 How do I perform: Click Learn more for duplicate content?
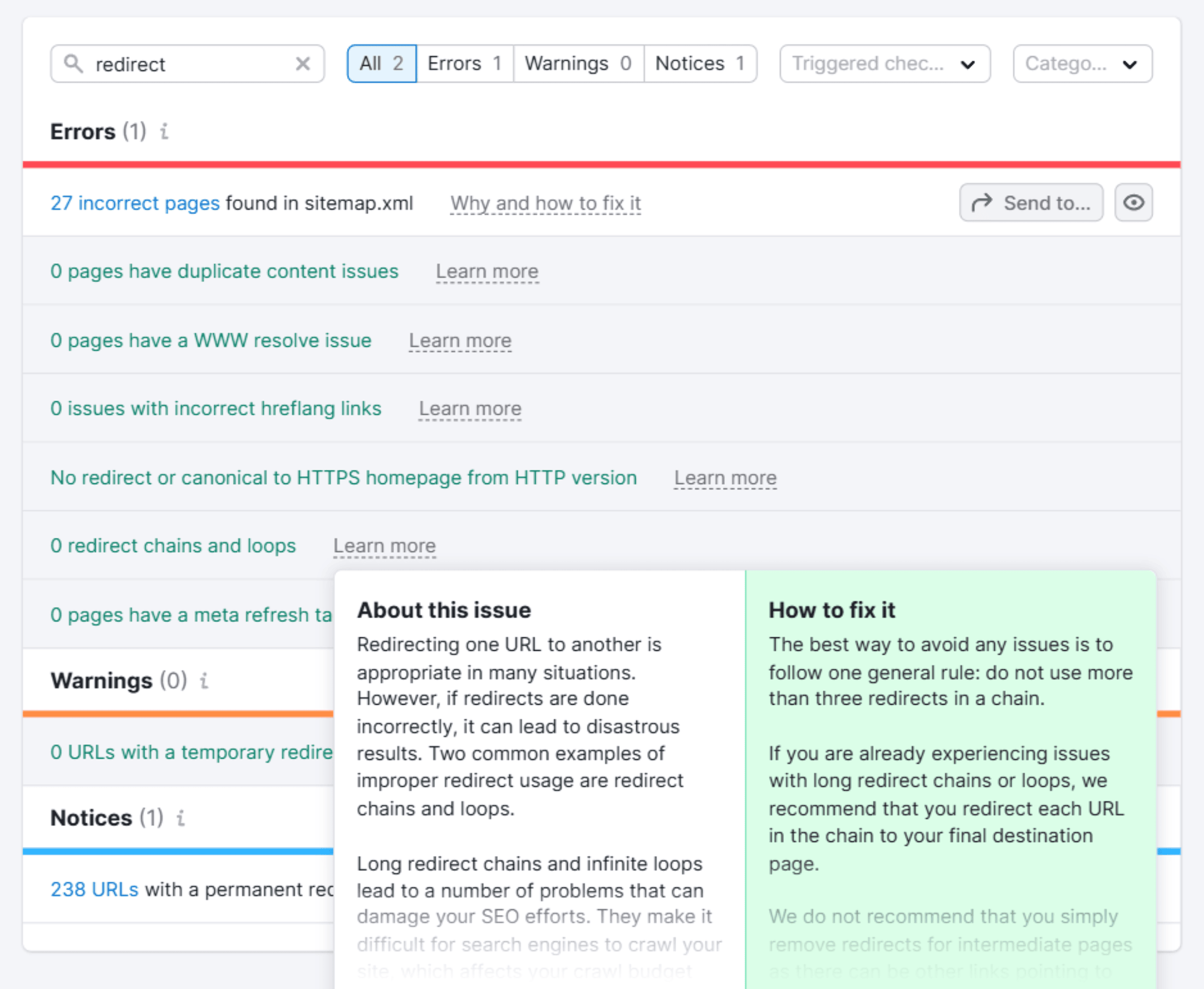pyautogui.click(x=487, y=271)
